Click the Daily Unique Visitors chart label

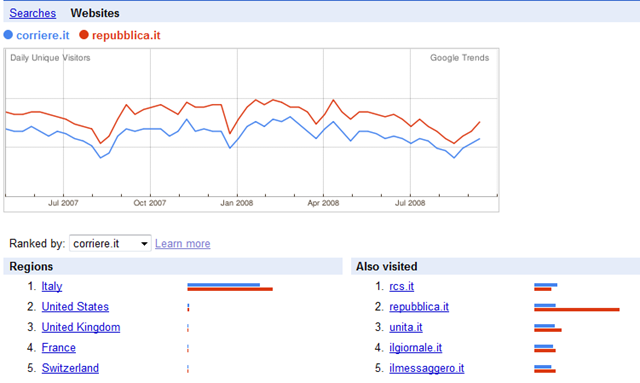[x=50, y=58]
